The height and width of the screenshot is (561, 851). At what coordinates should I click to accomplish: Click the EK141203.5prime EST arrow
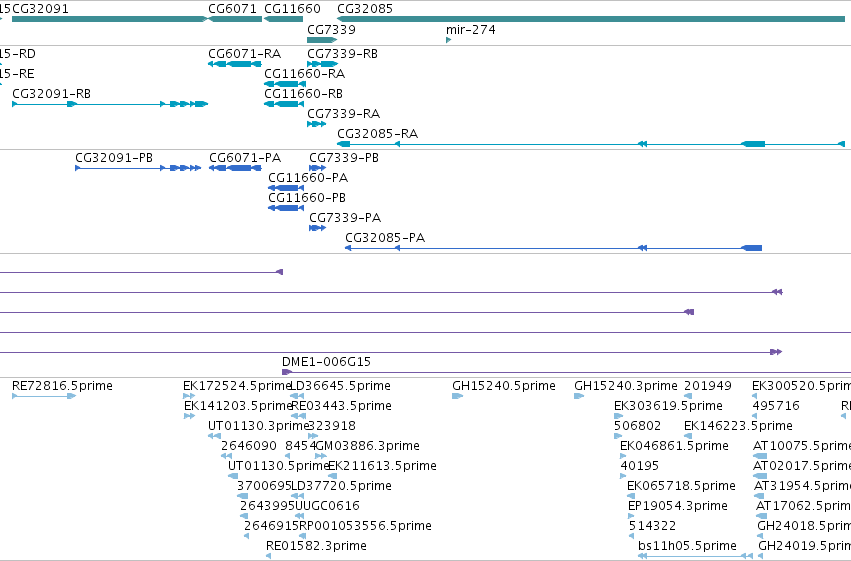click(x=189, y=416)
